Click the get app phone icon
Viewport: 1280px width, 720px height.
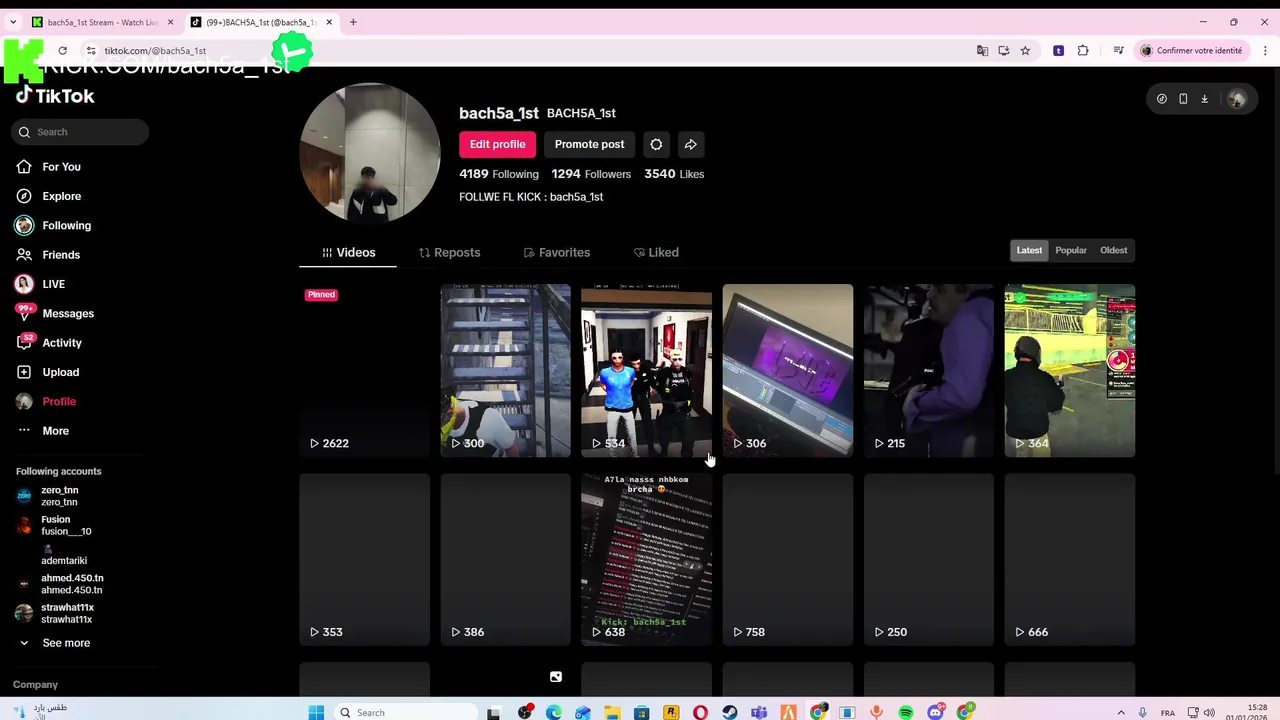coord(1183,99)
